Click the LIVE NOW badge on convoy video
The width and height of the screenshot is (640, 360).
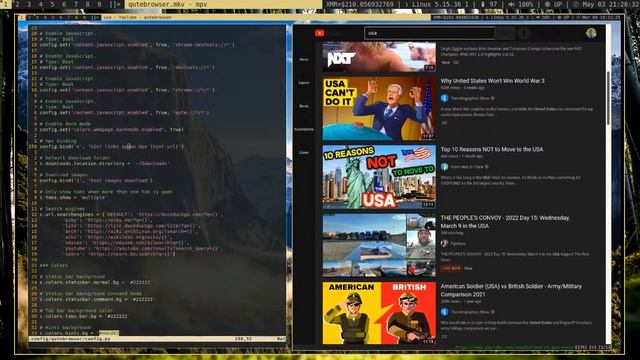coord(451,268)
